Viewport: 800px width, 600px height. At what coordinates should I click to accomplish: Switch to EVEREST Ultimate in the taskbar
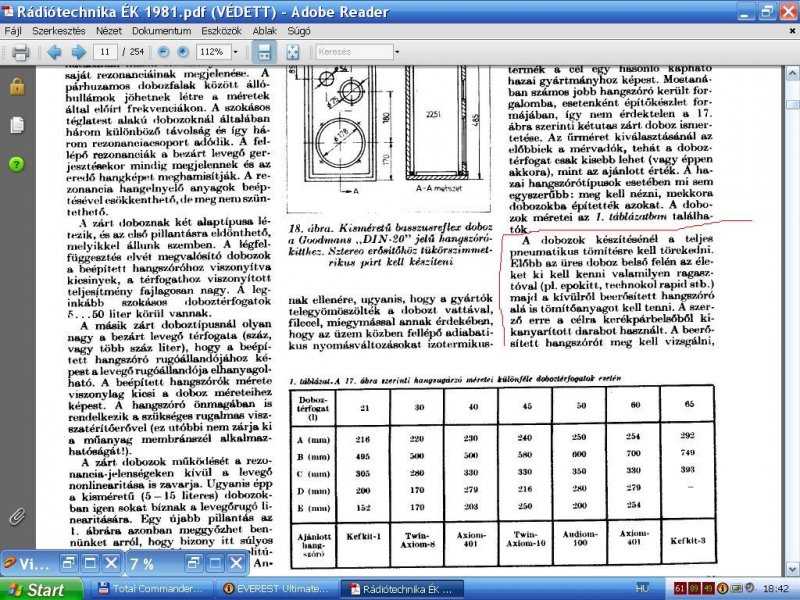coord(276,589)
